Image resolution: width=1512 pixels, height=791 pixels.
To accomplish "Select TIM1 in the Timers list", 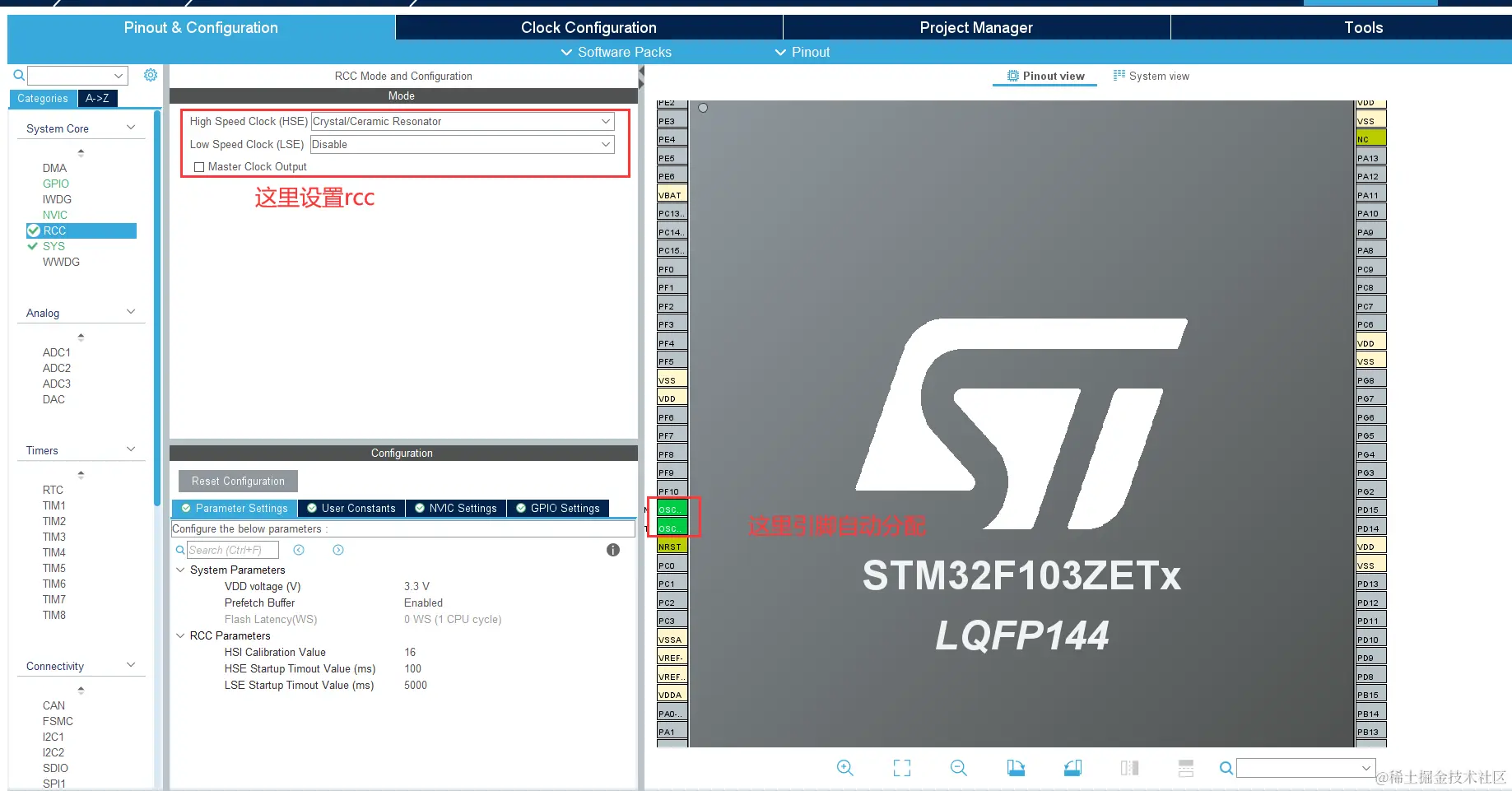I will click(x=54, y=505).
